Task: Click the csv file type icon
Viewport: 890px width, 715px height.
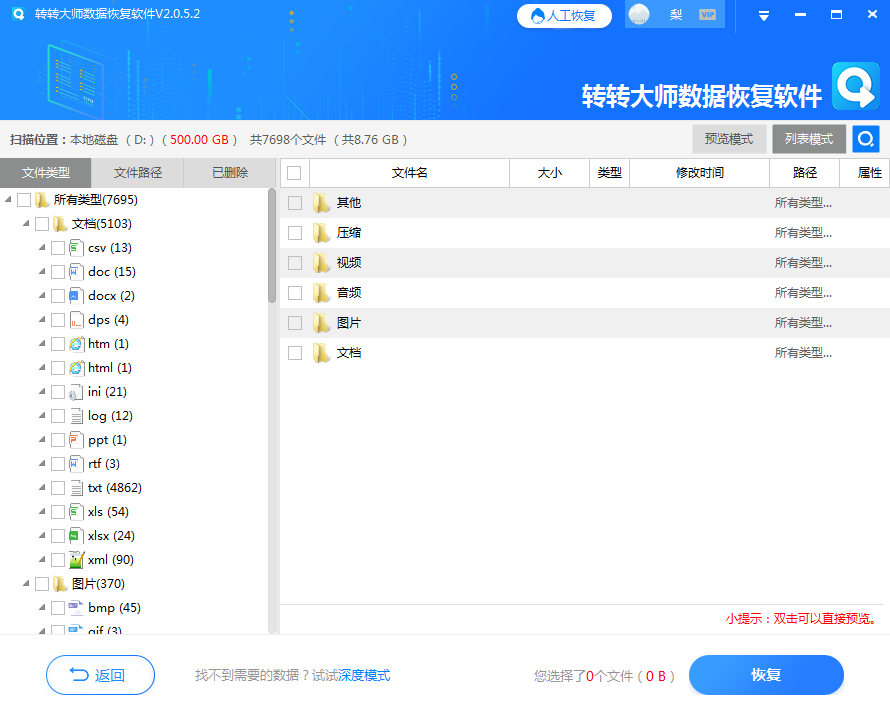Action: tap(77, 247)
